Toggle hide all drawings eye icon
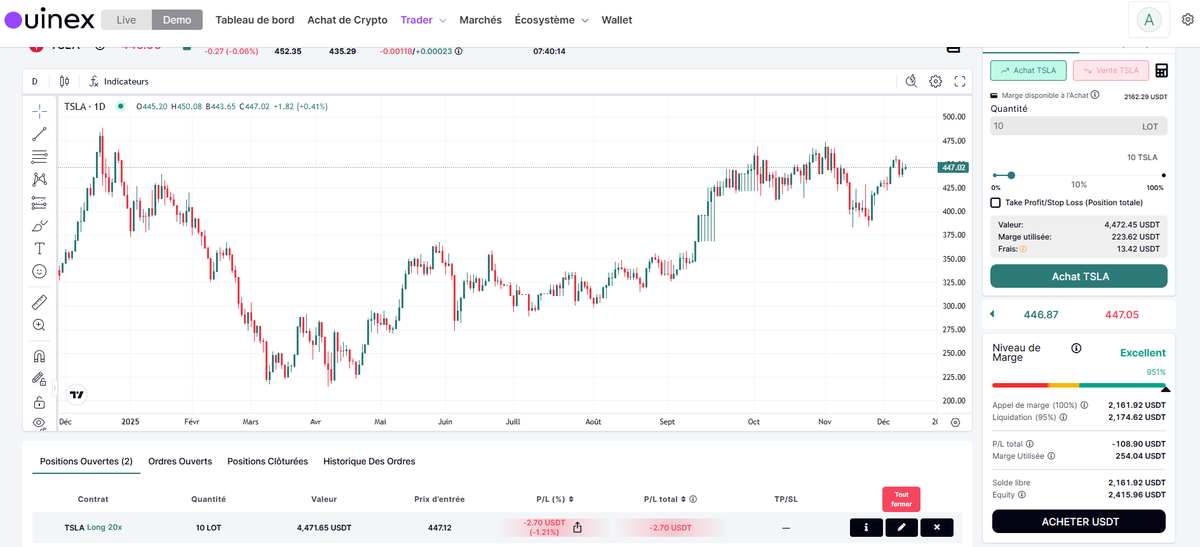The width and height of the screenshot is (1200, 547). pyautogui.click(x=39, y=423)
